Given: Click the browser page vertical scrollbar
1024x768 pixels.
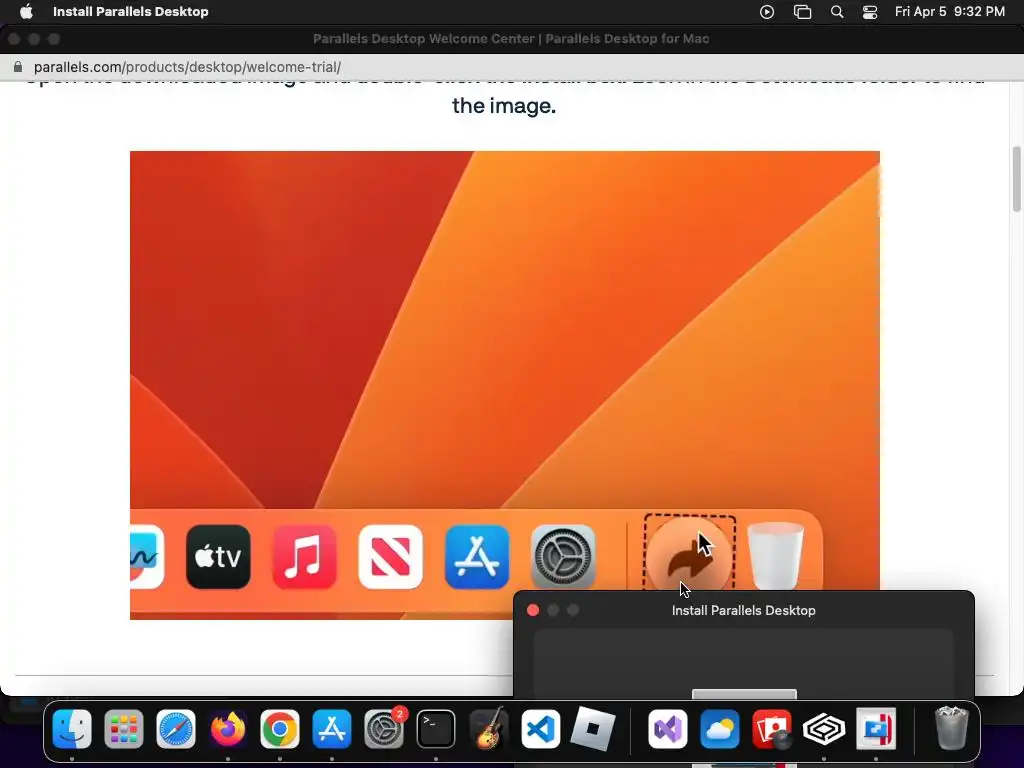Looking at the screenshot, I should (1016, 178).
